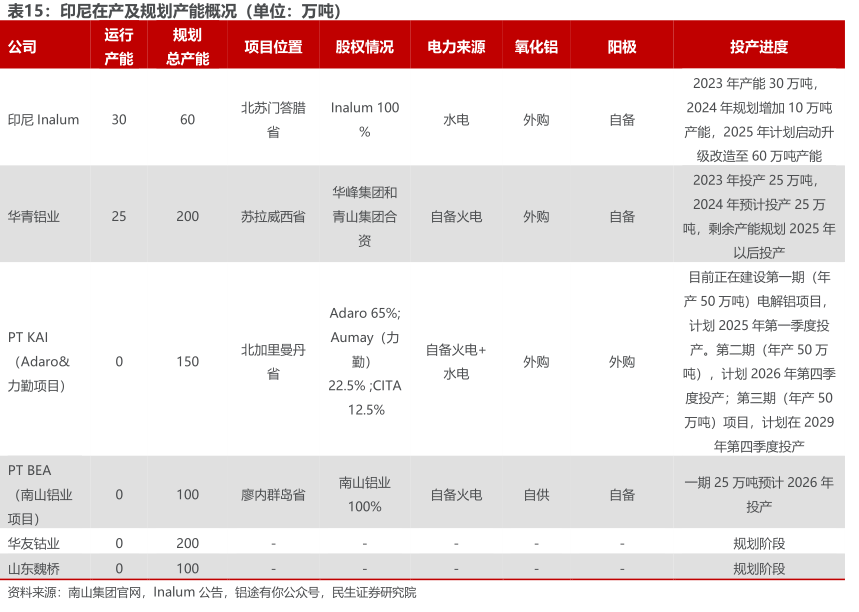Select the 印尼 Inalum company cell
859x612 pixels.
(43, 120)
